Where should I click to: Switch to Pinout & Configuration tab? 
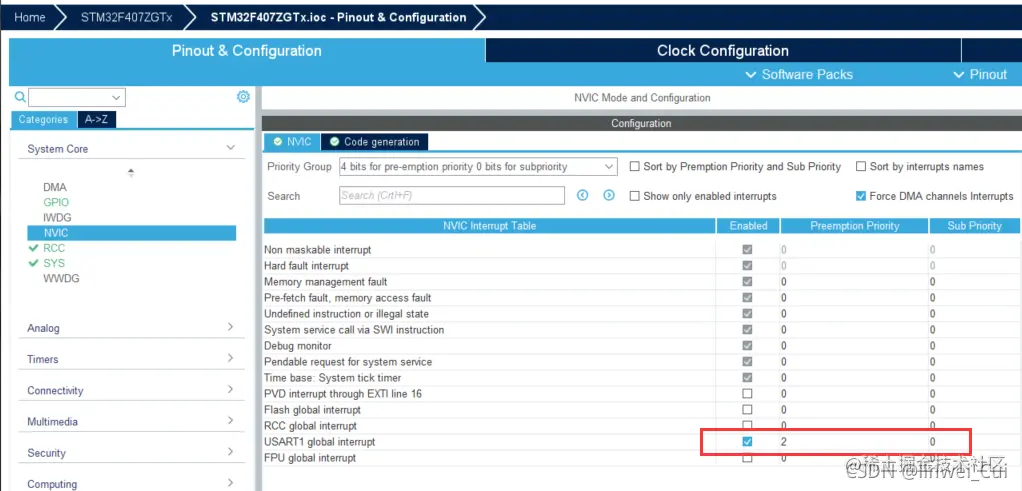click(246, 50)
